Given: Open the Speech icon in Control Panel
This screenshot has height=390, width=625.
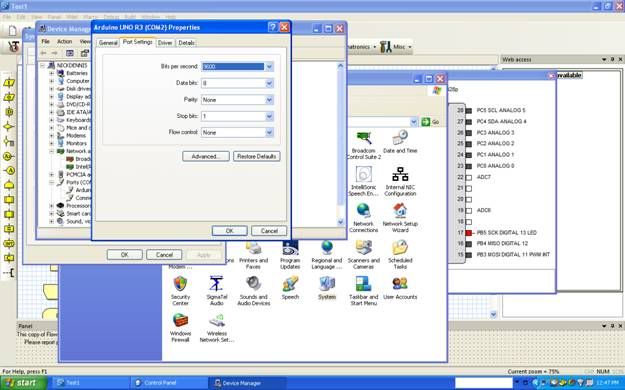Looking at the screenshot, I should click(290, 288).
